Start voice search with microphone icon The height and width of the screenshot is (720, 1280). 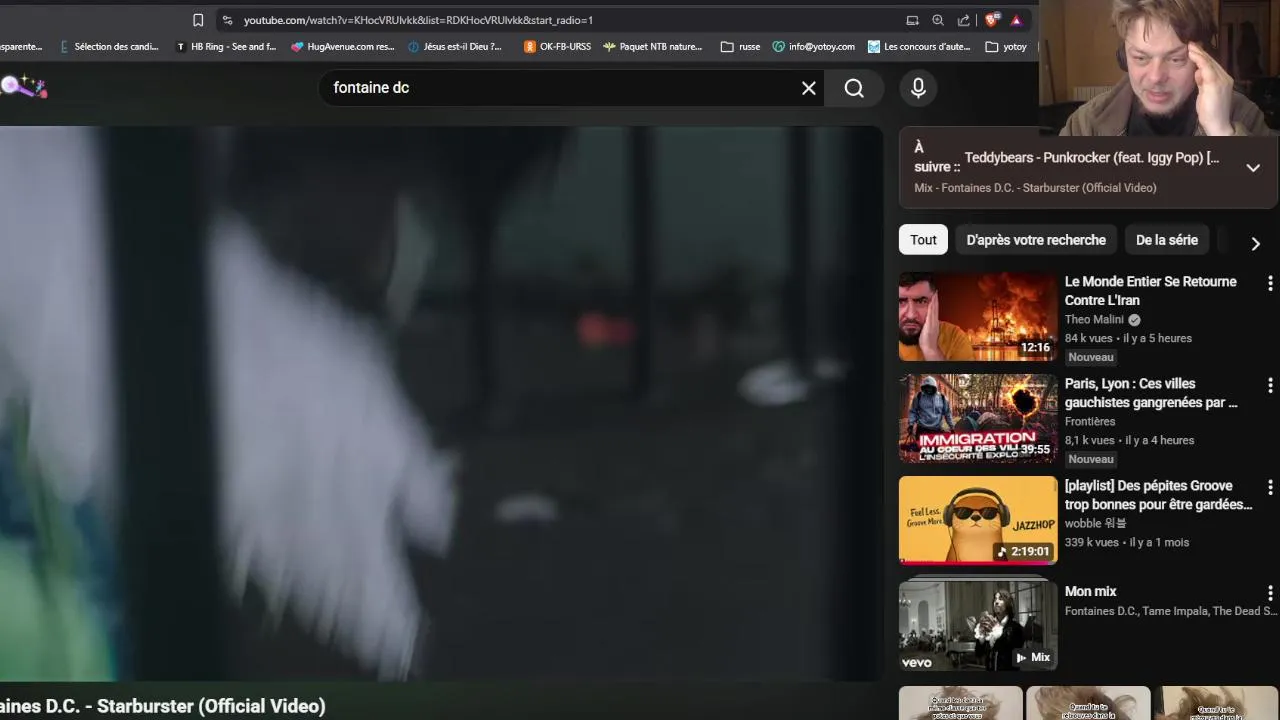click(918, 88)
